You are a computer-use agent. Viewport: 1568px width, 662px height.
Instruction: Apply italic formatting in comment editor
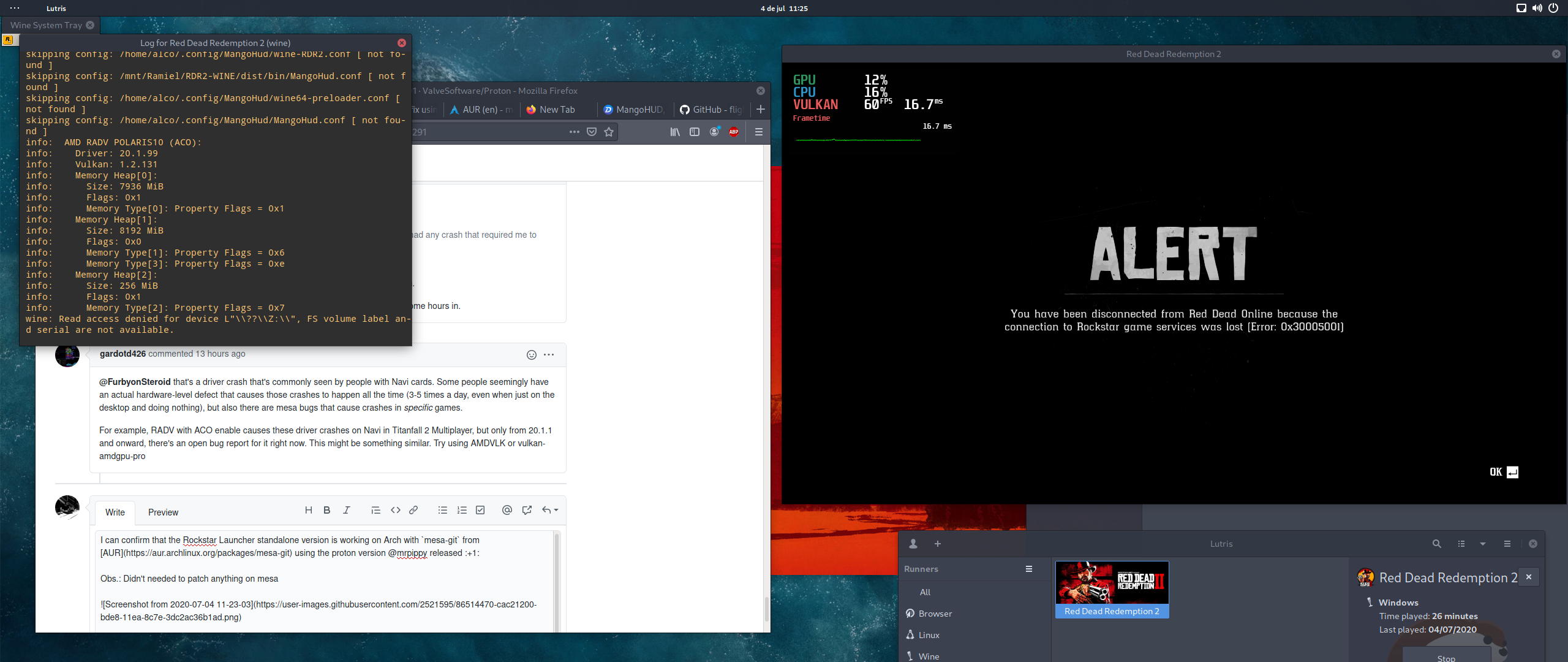click(347, 510)
